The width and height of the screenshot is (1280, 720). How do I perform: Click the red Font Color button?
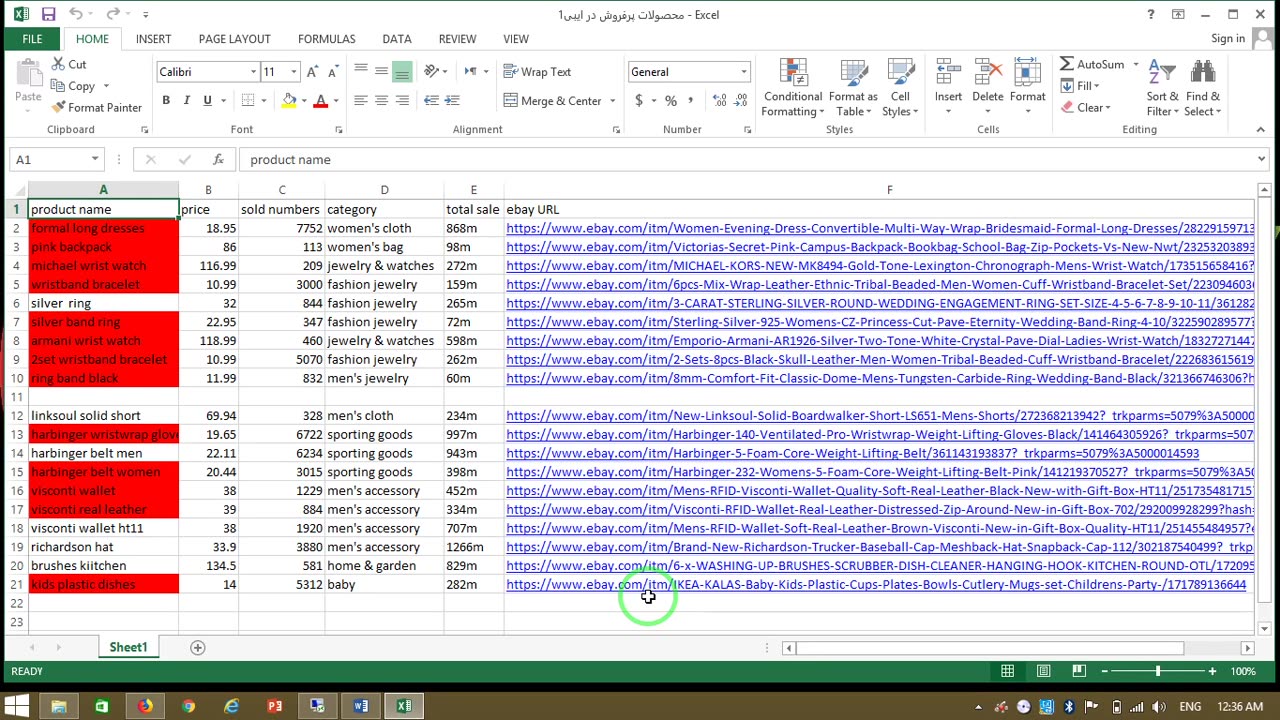point(320,100)
